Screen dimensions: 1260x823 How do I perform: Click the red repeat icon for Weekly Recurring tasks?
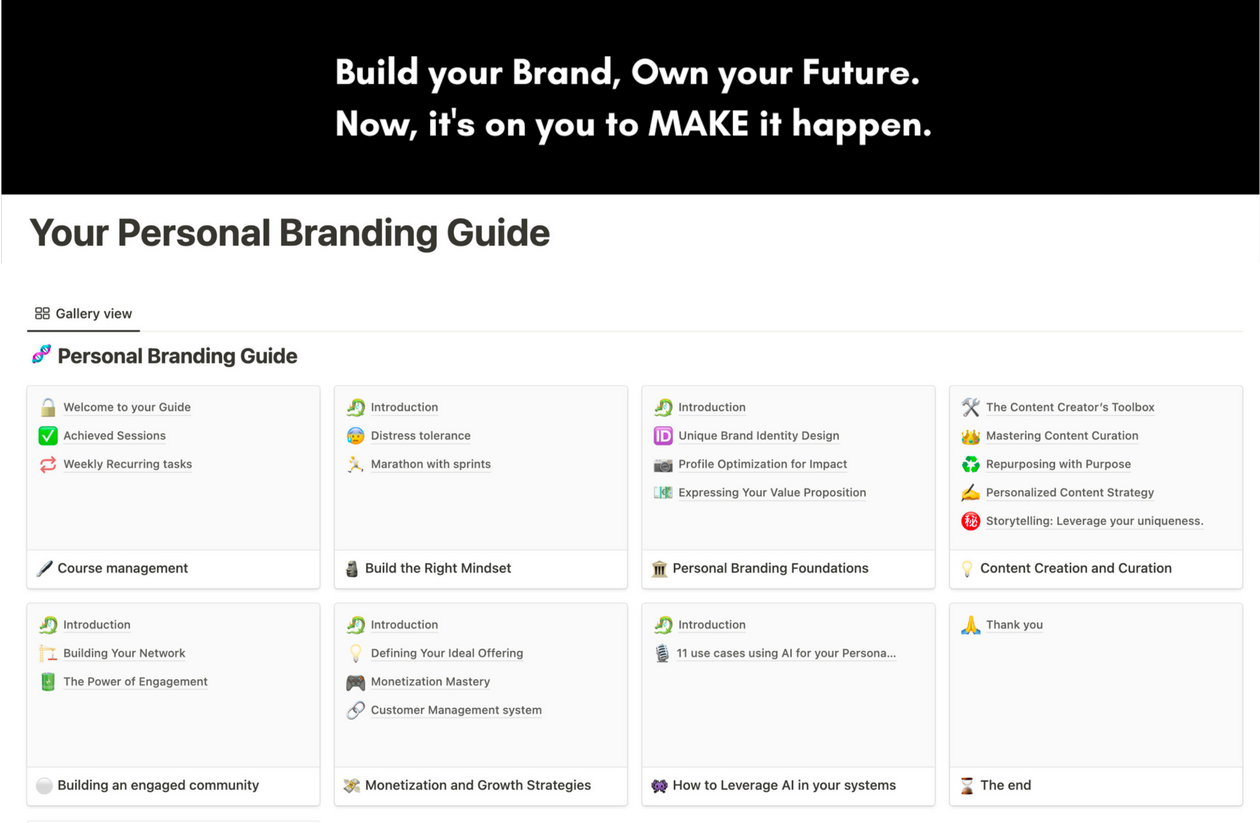(x=48, y=464)
